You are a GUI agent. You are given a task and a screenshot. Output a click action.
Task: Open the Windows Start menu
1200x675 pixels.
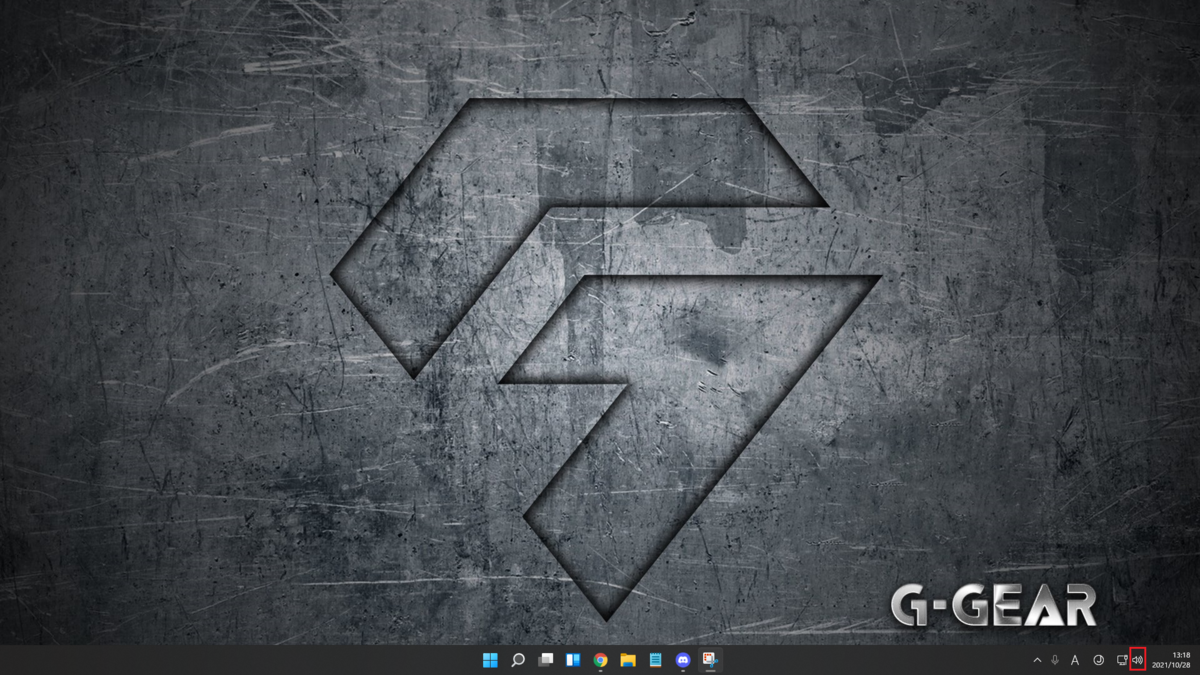pos(490,660)
